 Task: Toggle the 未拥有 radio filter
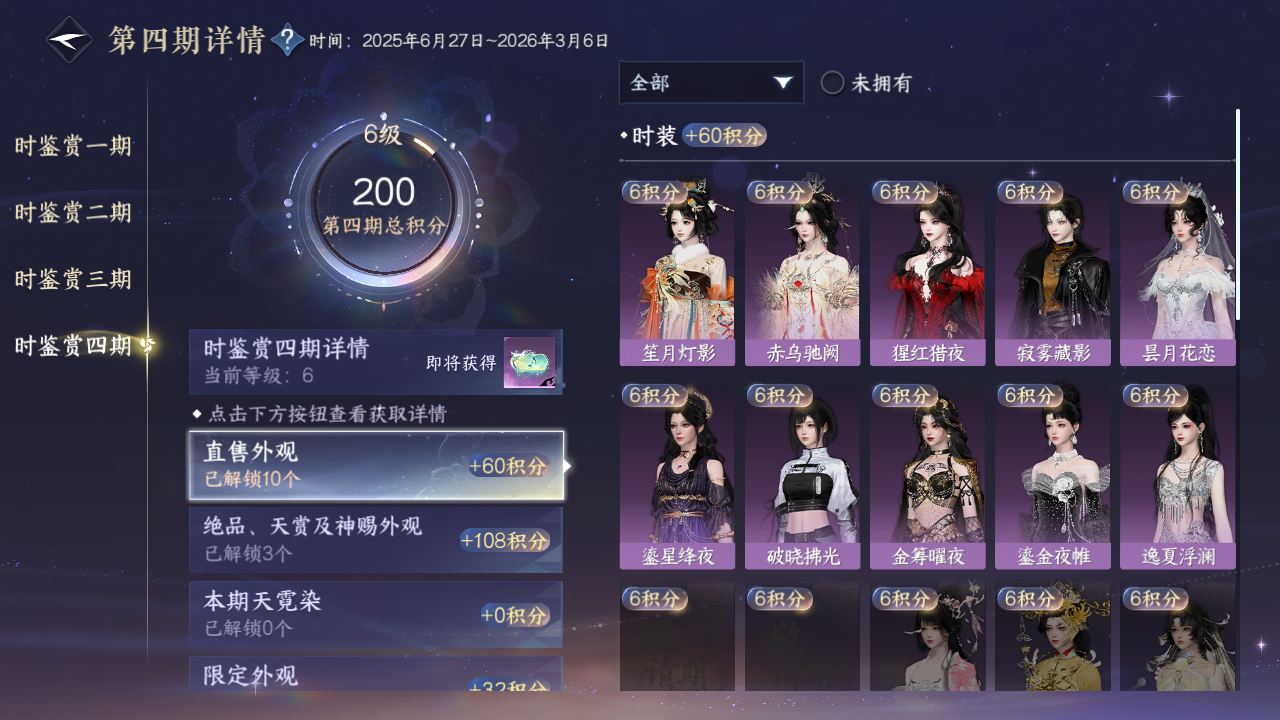pos(866,83)
